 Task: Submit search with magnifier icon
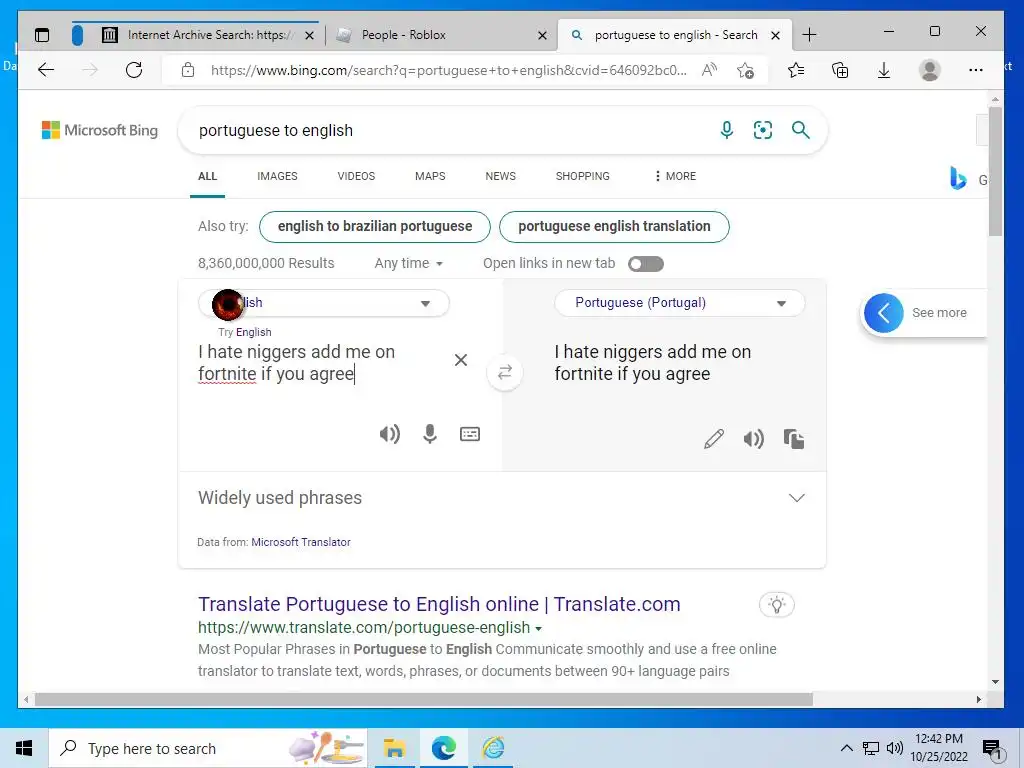801,130
